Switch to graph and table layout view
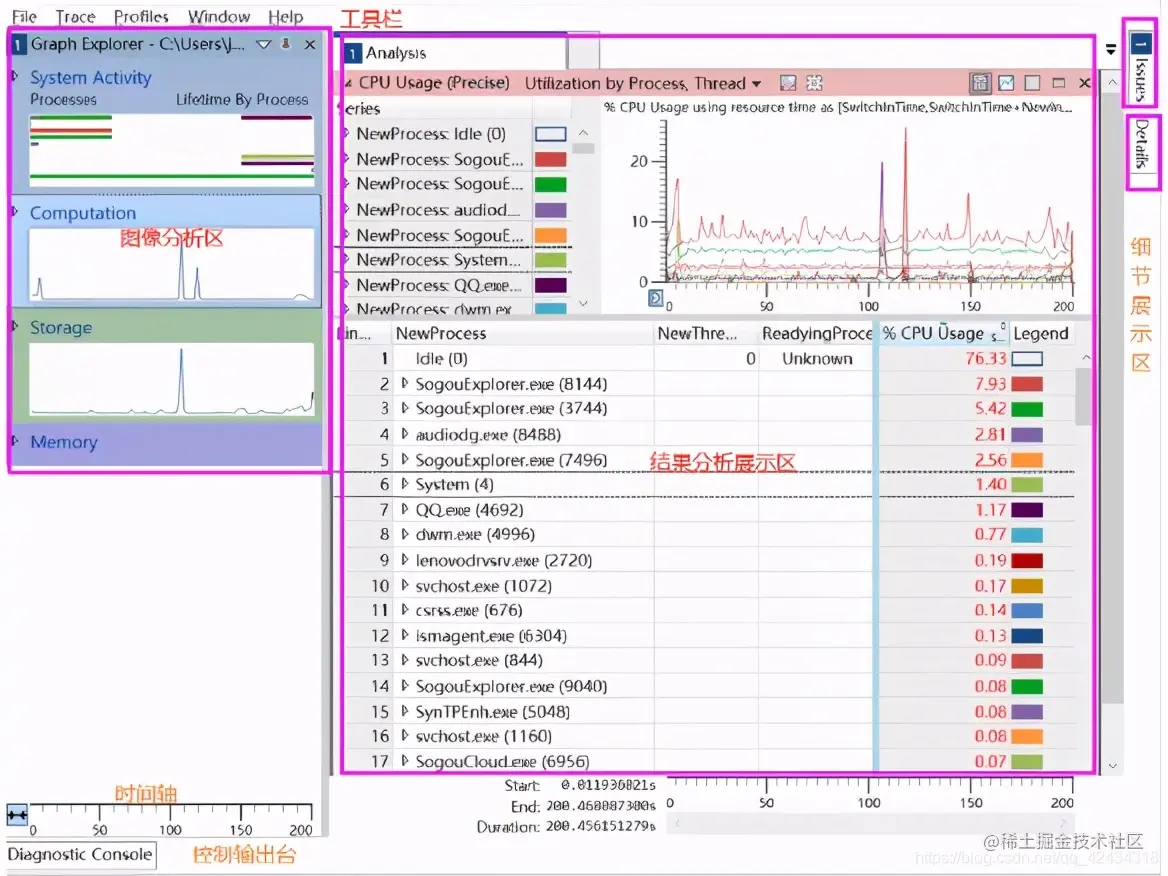Viewport: 1168px width, 876px height. (x=980, y=83)
